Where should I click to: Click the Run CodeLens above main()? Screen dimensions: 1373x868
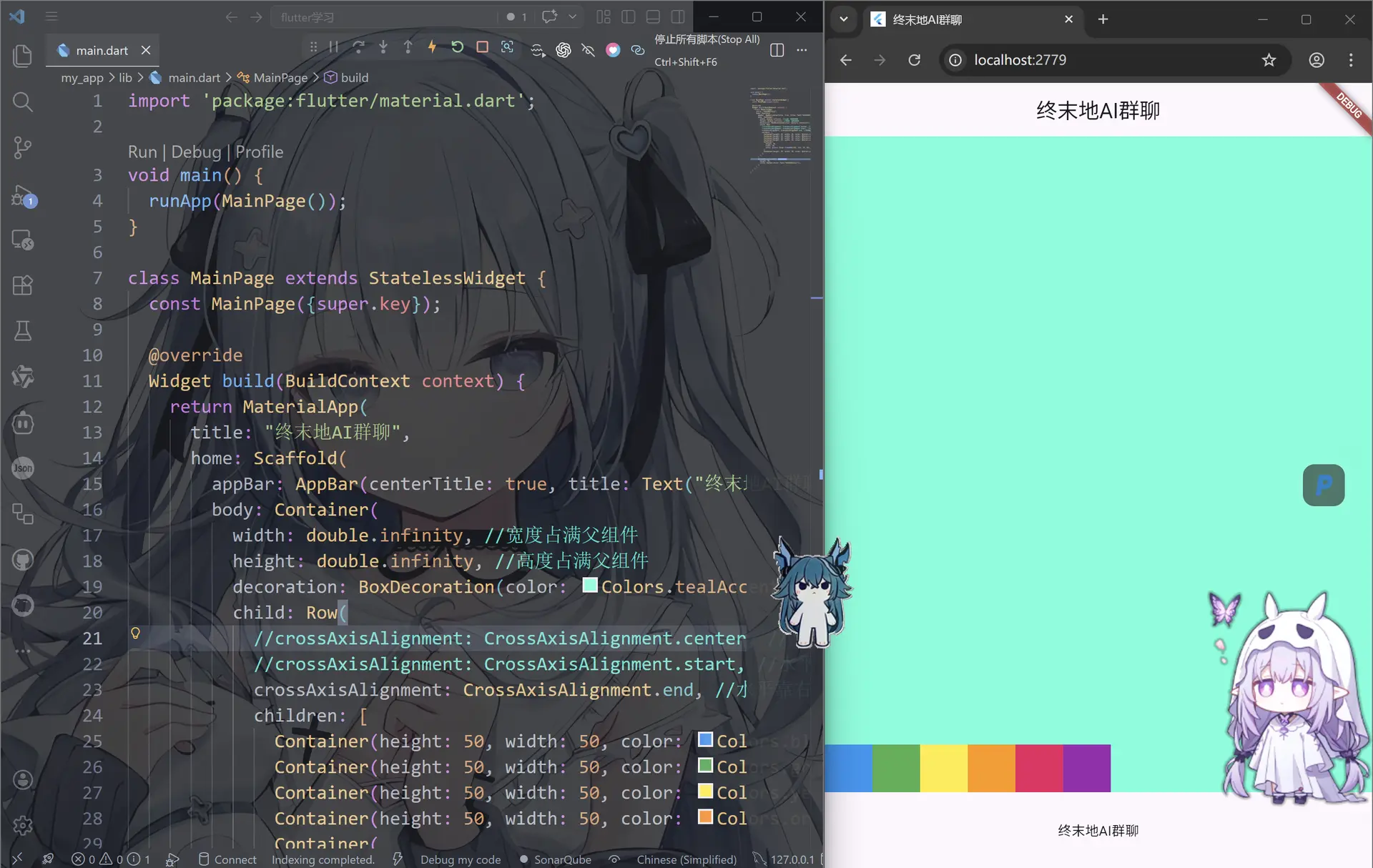pyautogui.click(x=142, y=152)
